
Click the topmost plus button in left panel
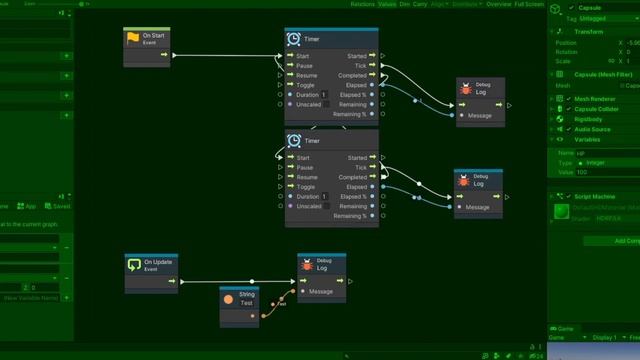(67, 56)
